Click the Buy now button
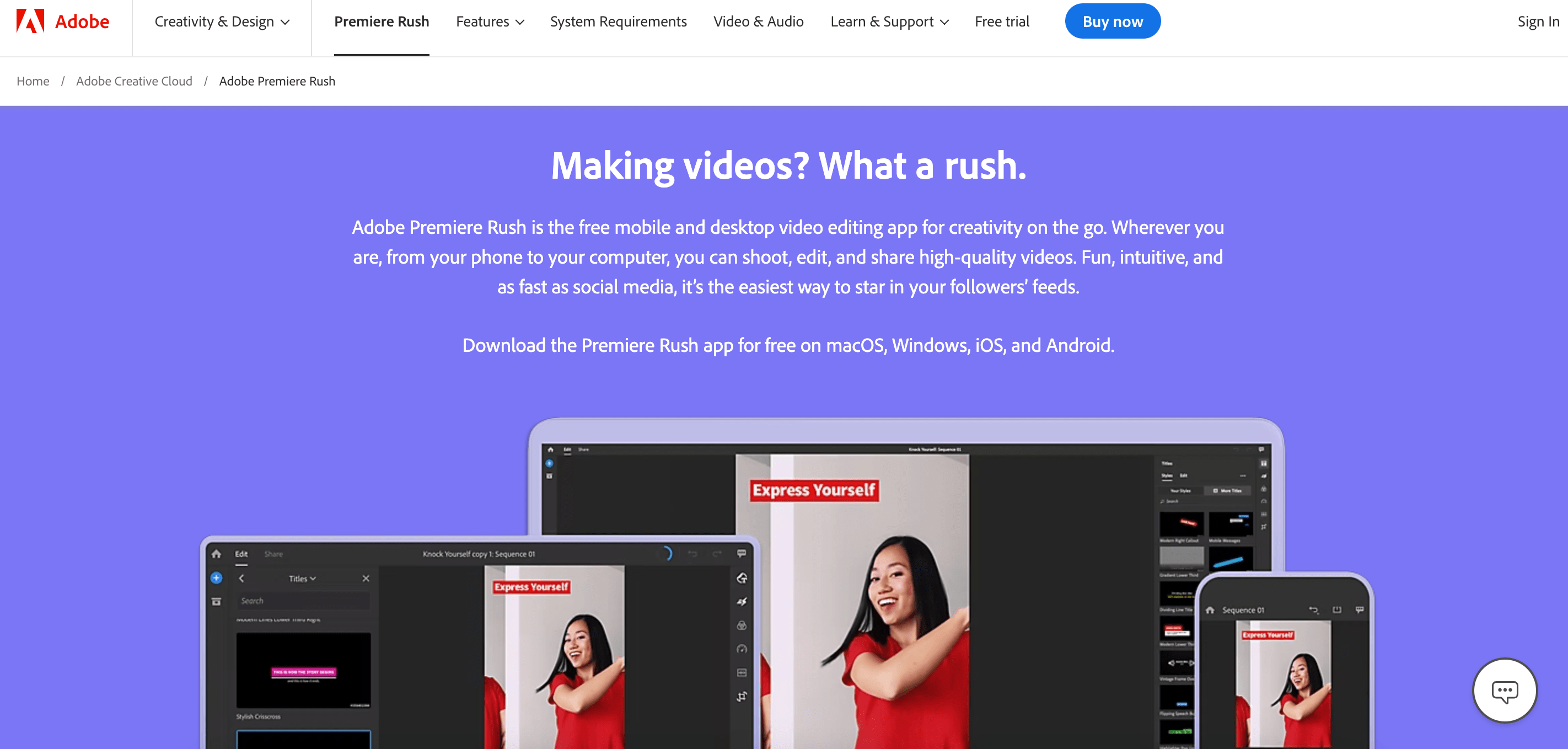This screenshot has width=1568, height=749. click(1113, 22)
